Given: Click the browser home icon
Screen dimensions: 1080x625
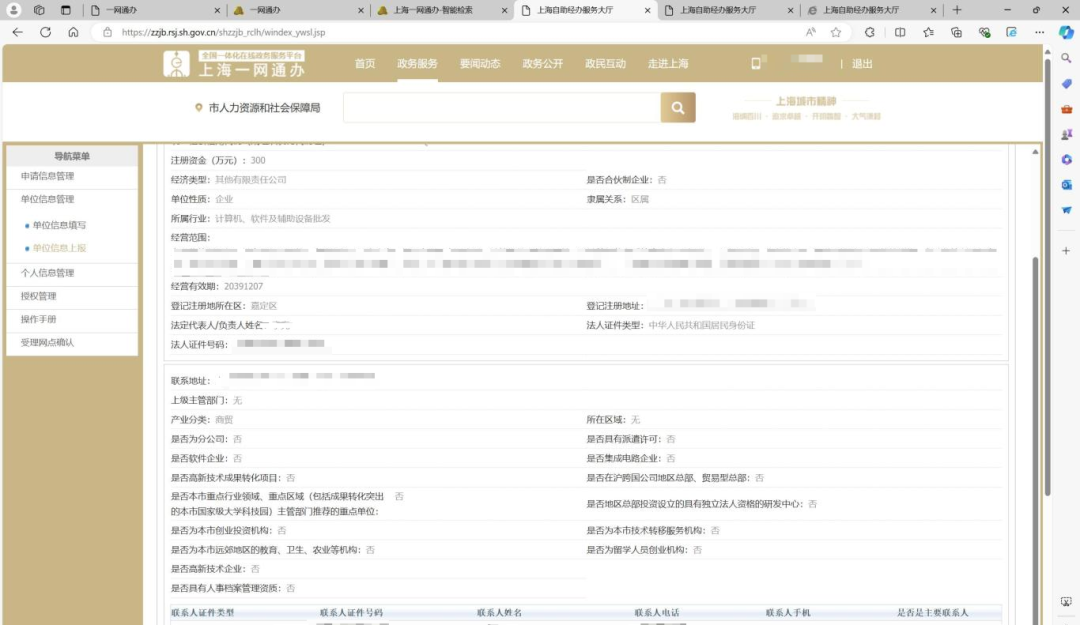Looking at the screenshot, I should [73, 32].
